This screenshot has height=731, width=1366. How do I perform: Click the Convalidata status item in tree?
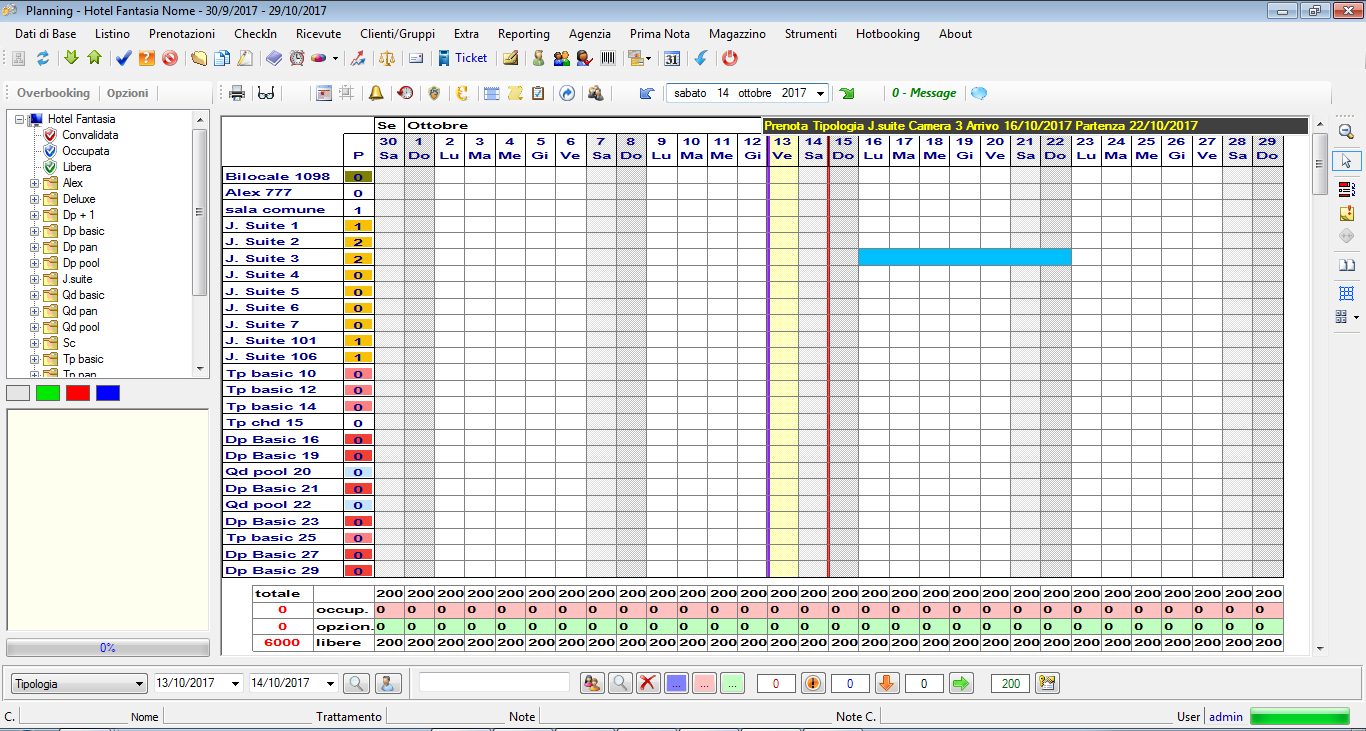(90, 135)
